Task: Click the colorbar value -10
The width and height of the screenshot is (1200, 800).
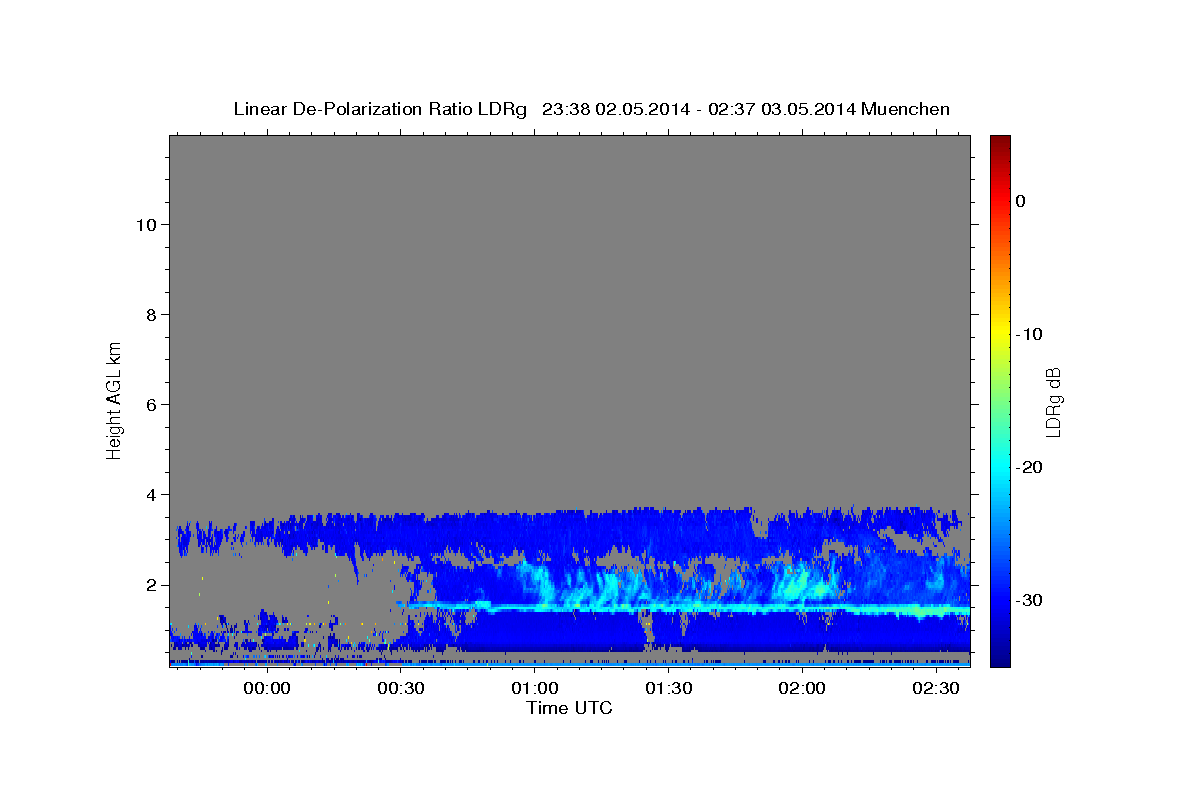Action: (x=1029, y=334)
